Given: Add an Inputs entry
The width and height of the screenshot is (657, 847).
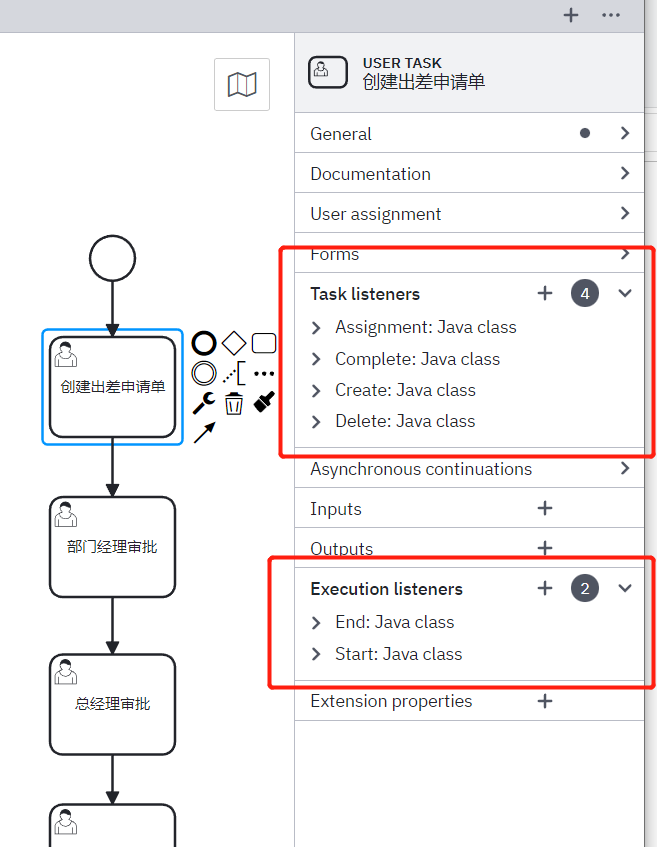Looking at the screenshot, I should [545, 508].
